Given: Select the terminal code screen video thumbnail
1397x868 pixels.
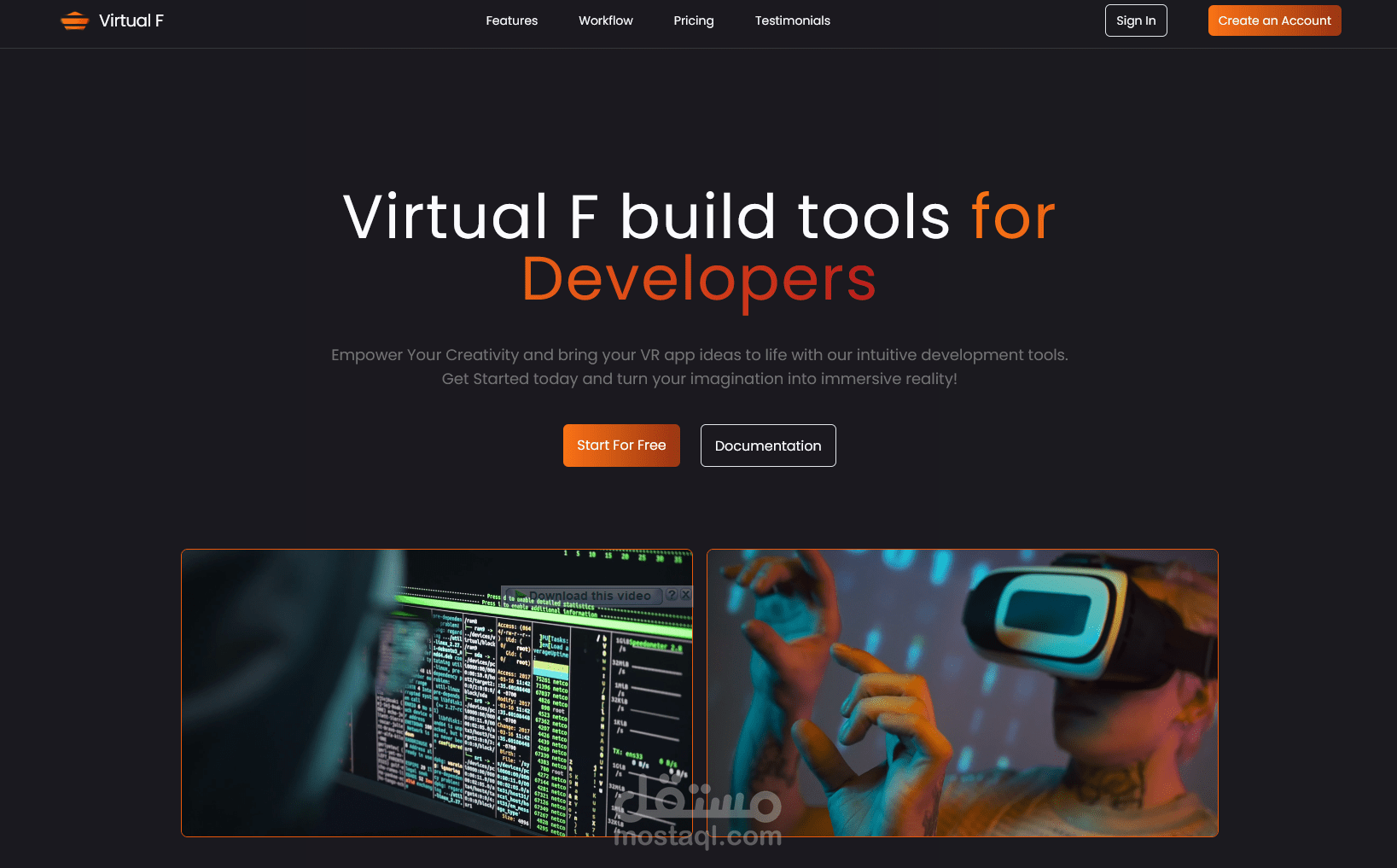Looking at the screenshot, I should point(437,693).
